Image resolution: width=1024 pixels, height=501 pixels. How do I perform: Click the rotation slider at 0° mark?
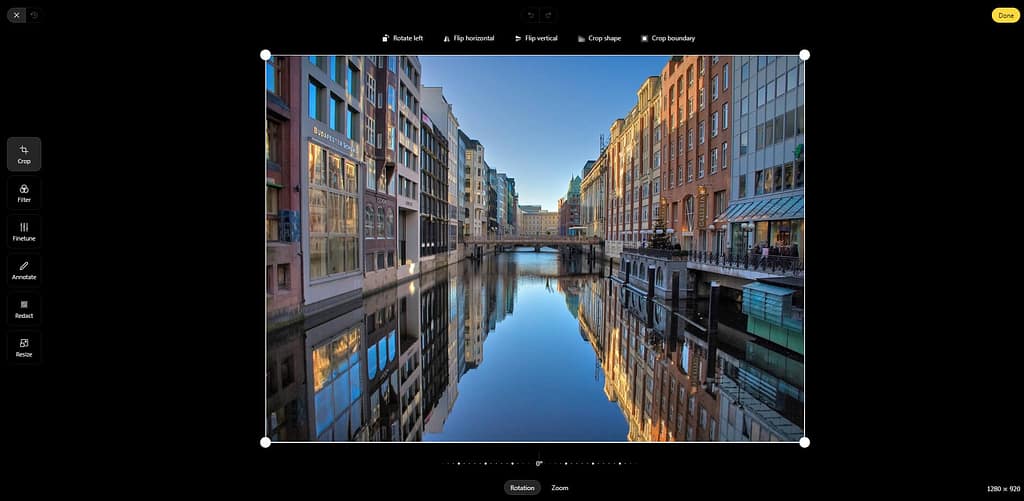[x=539, y=463]
